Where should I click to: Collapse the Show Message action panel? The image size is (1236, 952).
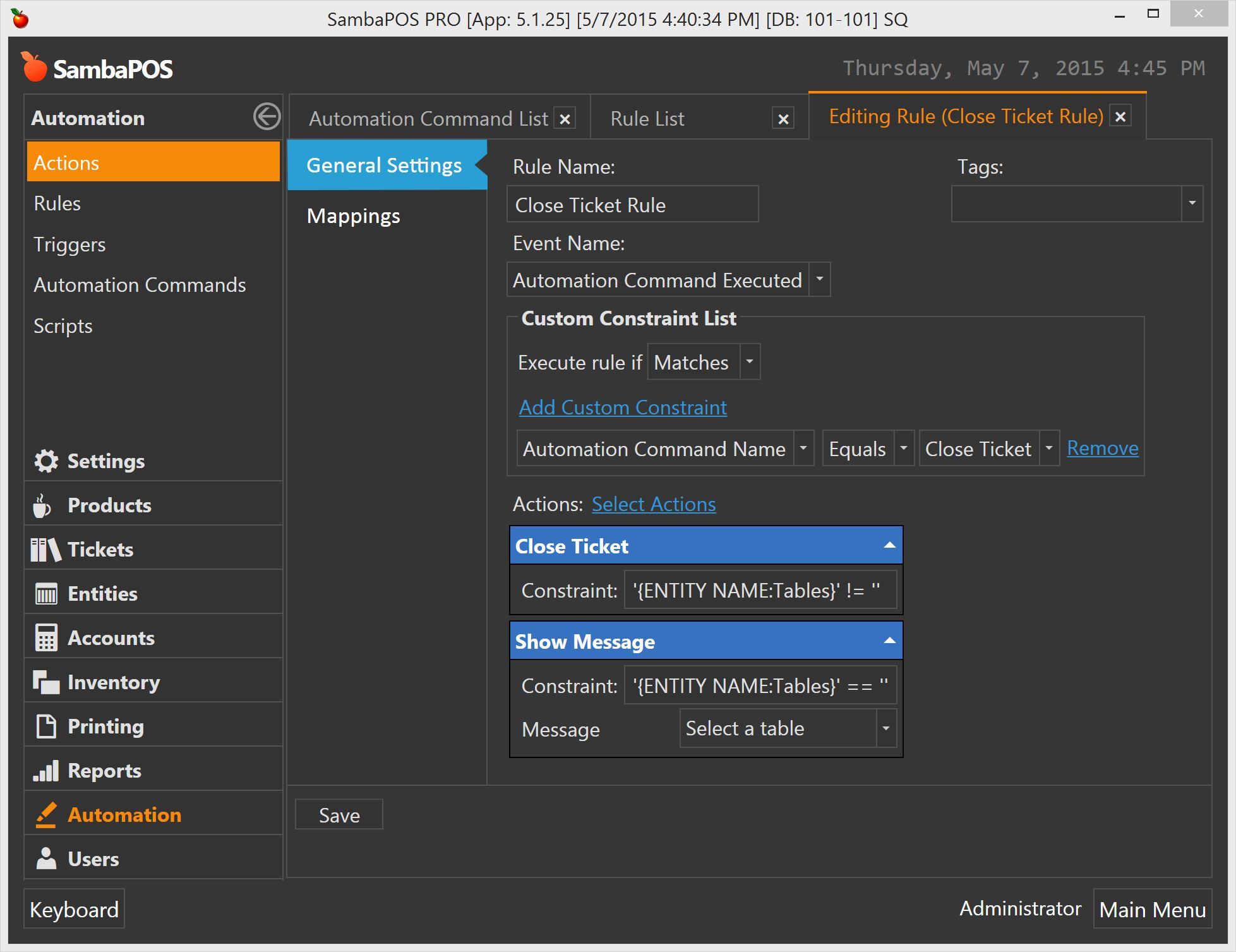tap(889, 641)
